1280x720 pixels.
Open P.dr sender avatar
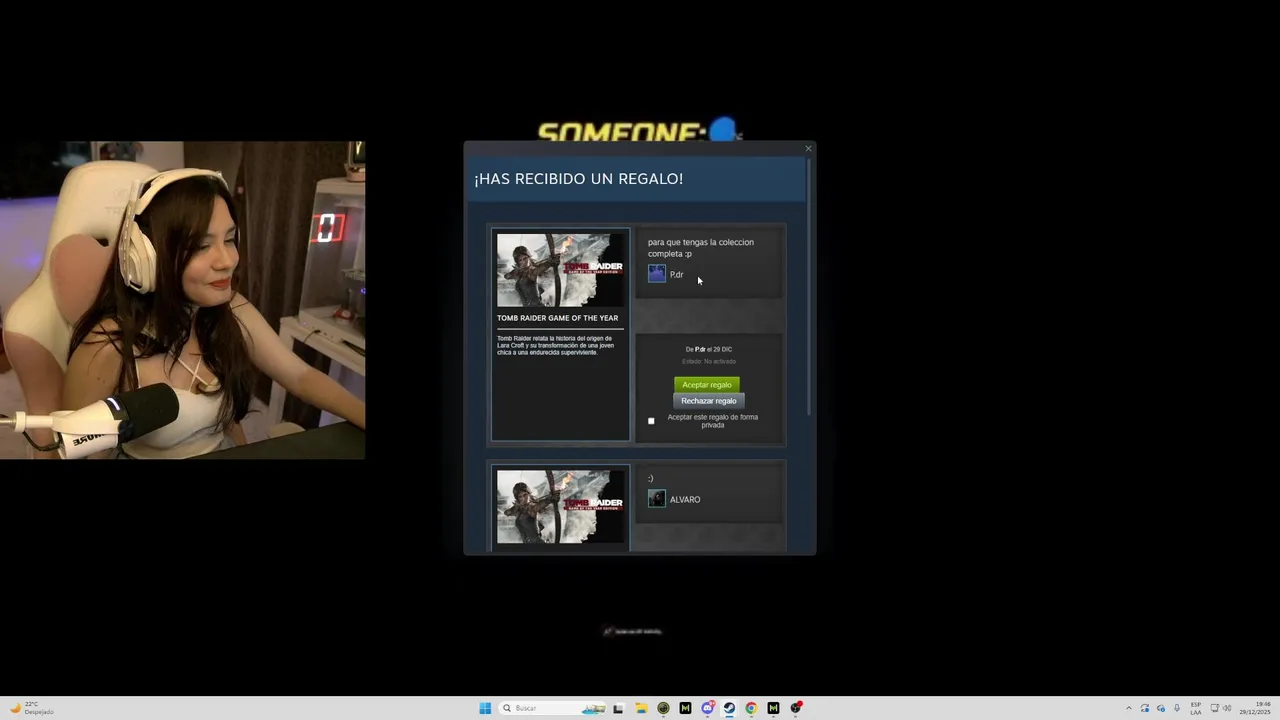coord(657,273)
